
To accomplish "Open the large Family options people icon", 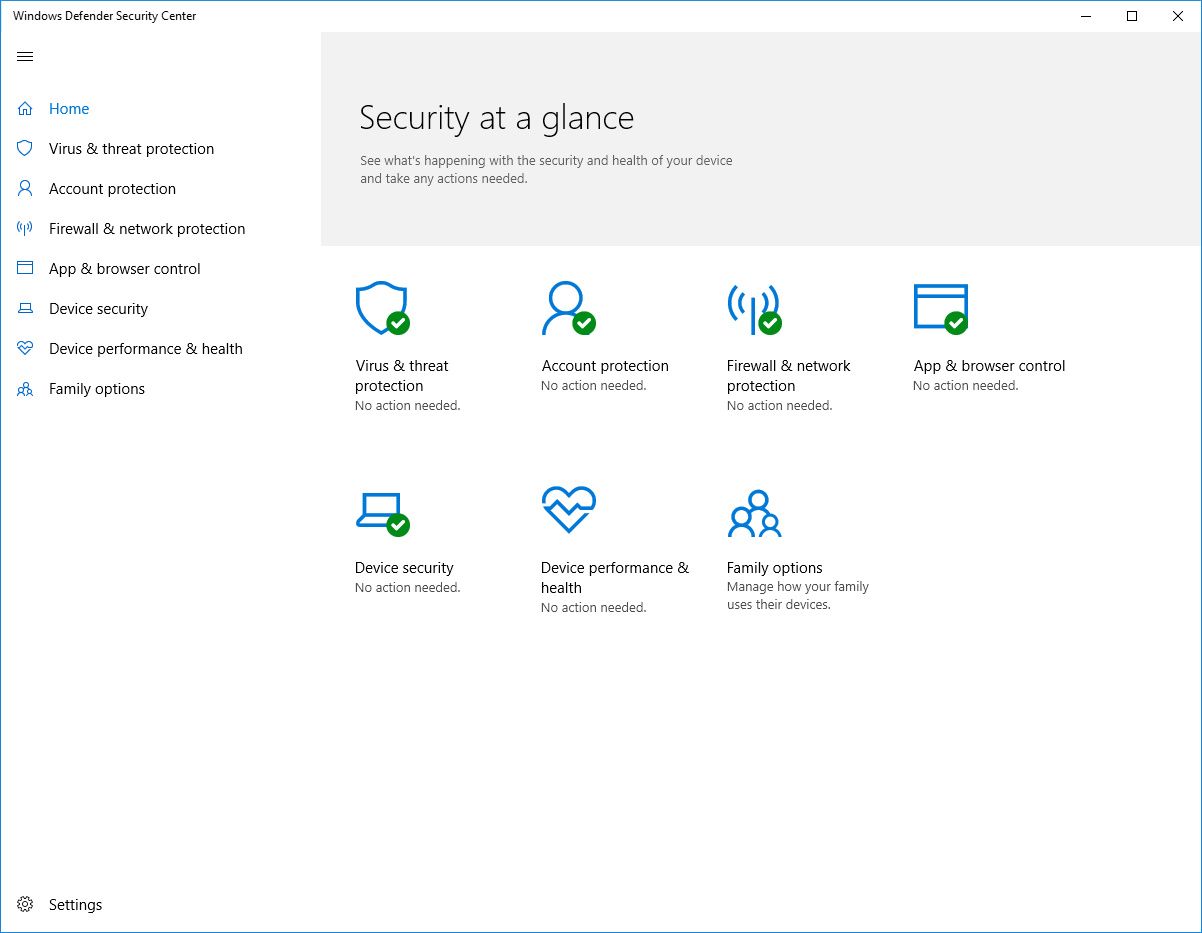I will pos(754,513).
